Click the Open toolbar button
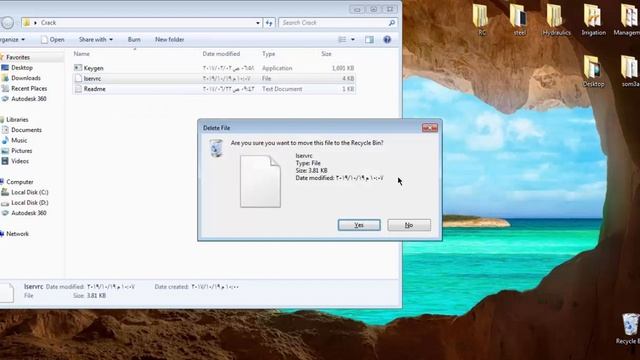The width and height of the screenshot is (640, 360). pyautogui.click(x=53, y=40)
